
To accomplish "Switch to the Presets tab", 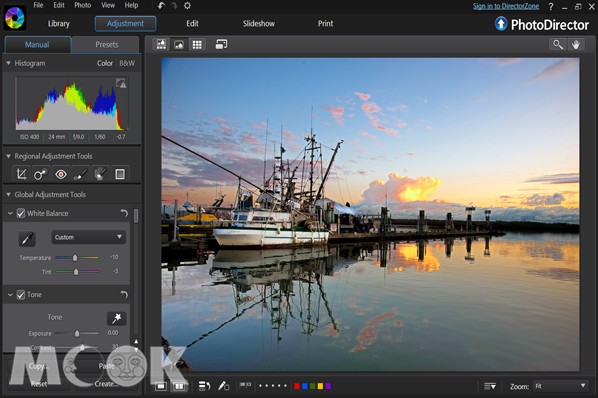I will (106, 45).
